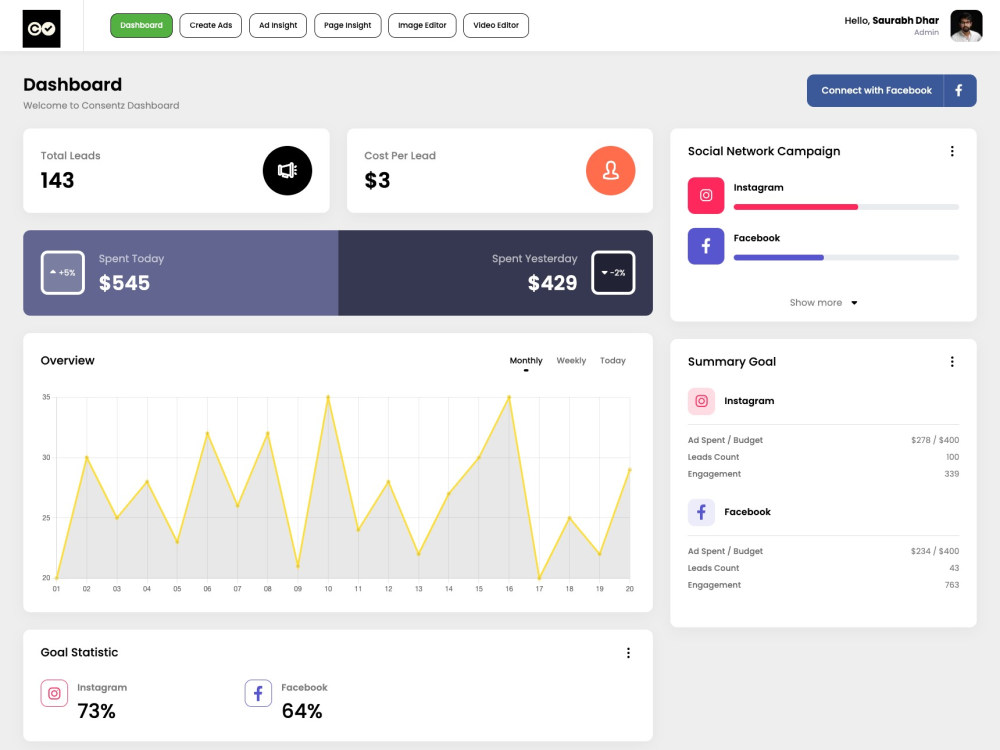Click Saurabh Dhar's profile avatar
This screenshot has height=750, width=1000.
click(966, 26)
